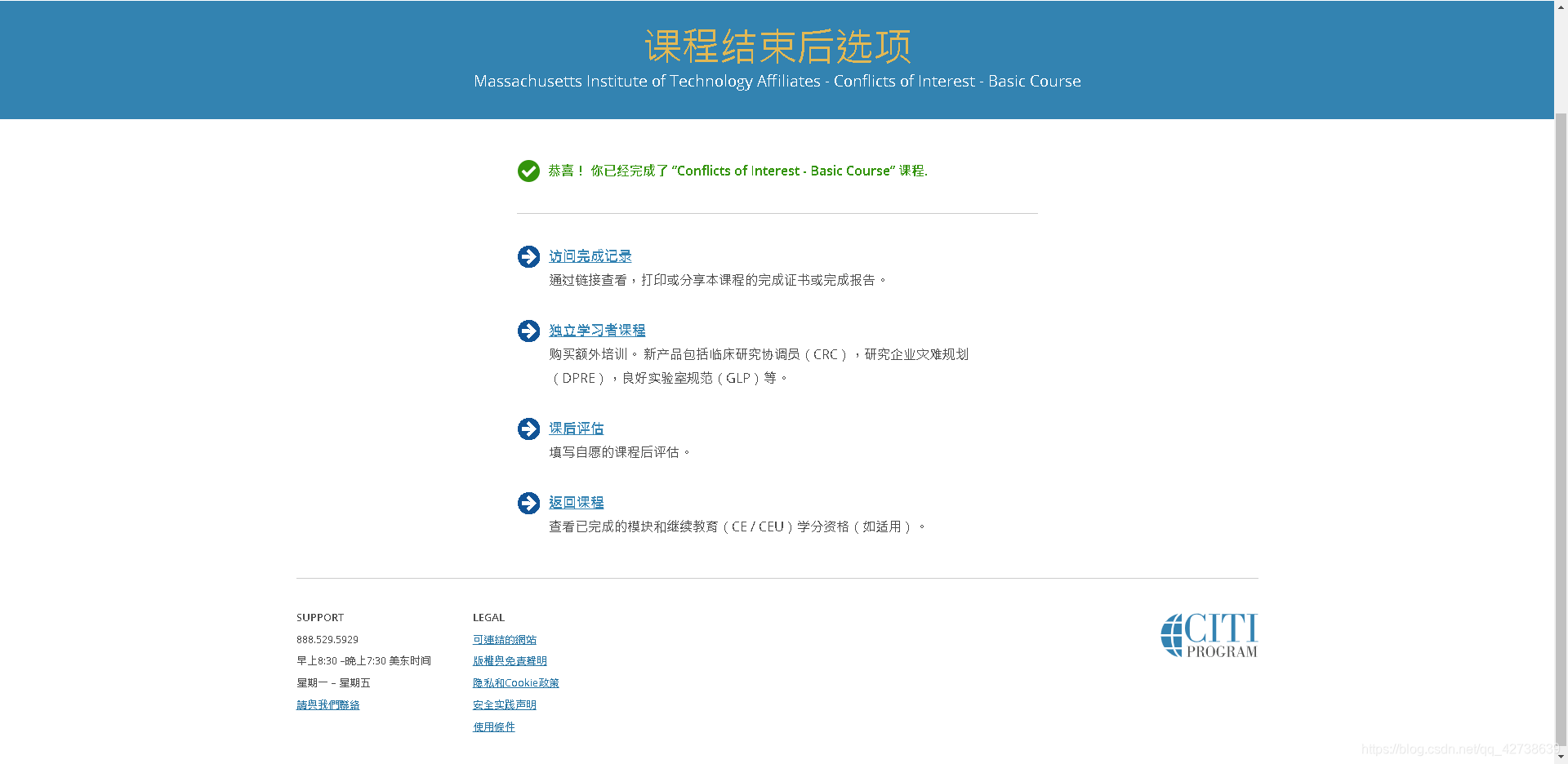Click the vertical scrollbar thumb
Viewport: 1568px width, 764px height.
pos(1561,429)
